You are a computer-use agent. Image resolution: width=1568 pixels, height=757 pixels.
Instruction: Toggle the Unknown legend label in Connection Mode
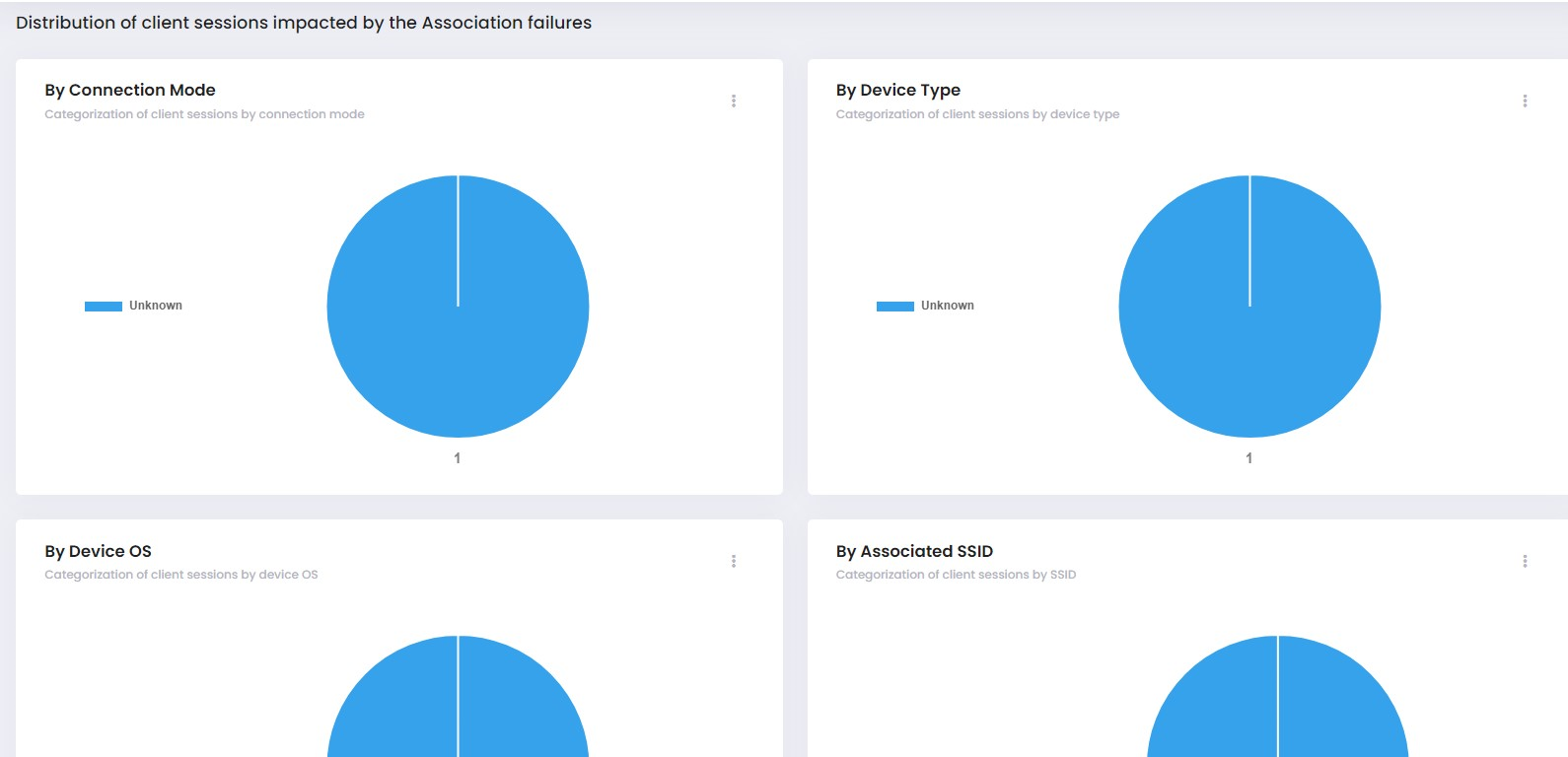(156, 306)
